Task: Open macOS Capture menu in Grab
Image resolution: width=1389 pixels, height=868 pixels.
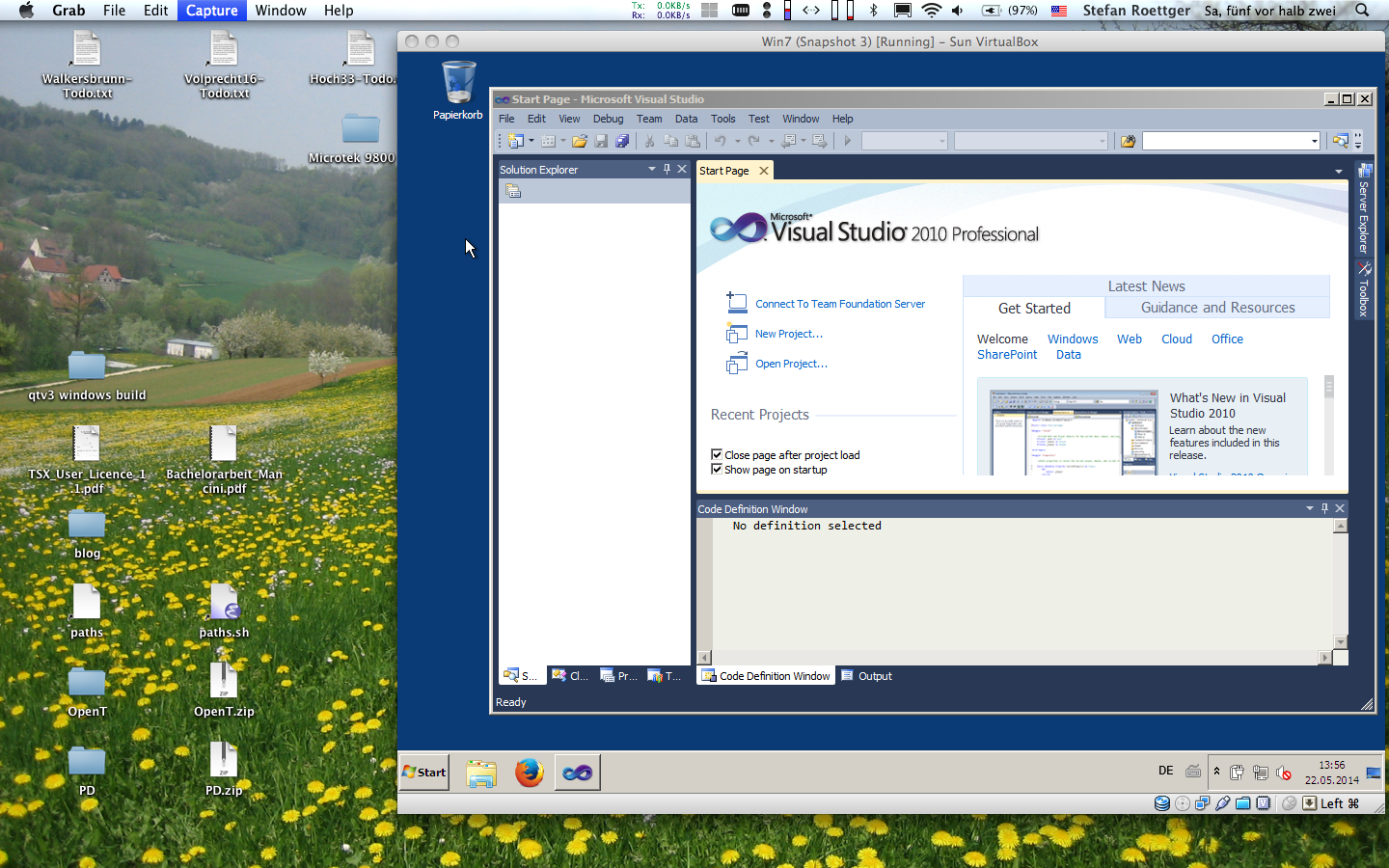Action: click(211, 11)
